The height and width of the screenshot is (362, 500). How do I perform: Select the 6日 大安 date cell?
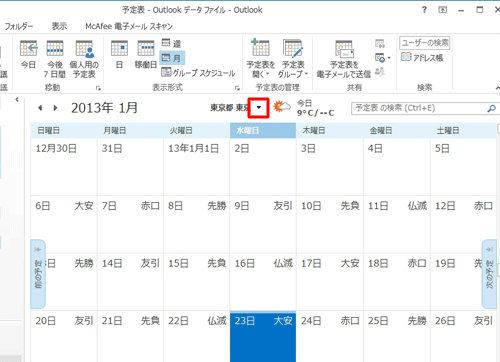[64, 224]
